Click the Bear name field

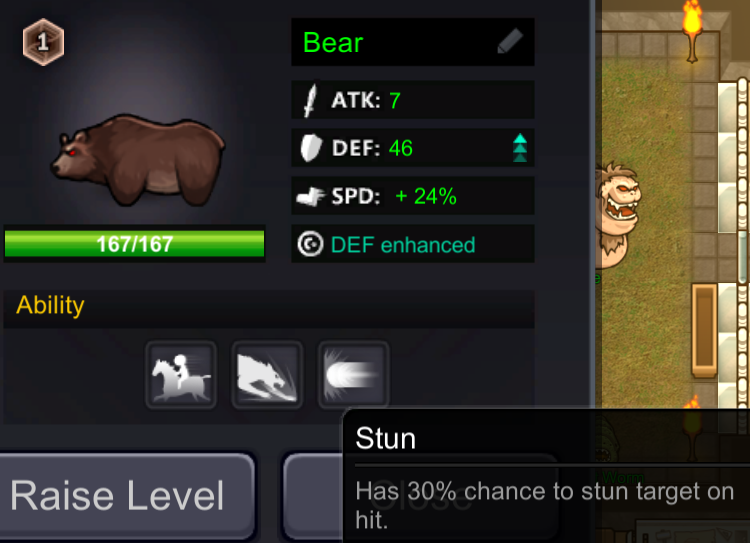(413, 42)
